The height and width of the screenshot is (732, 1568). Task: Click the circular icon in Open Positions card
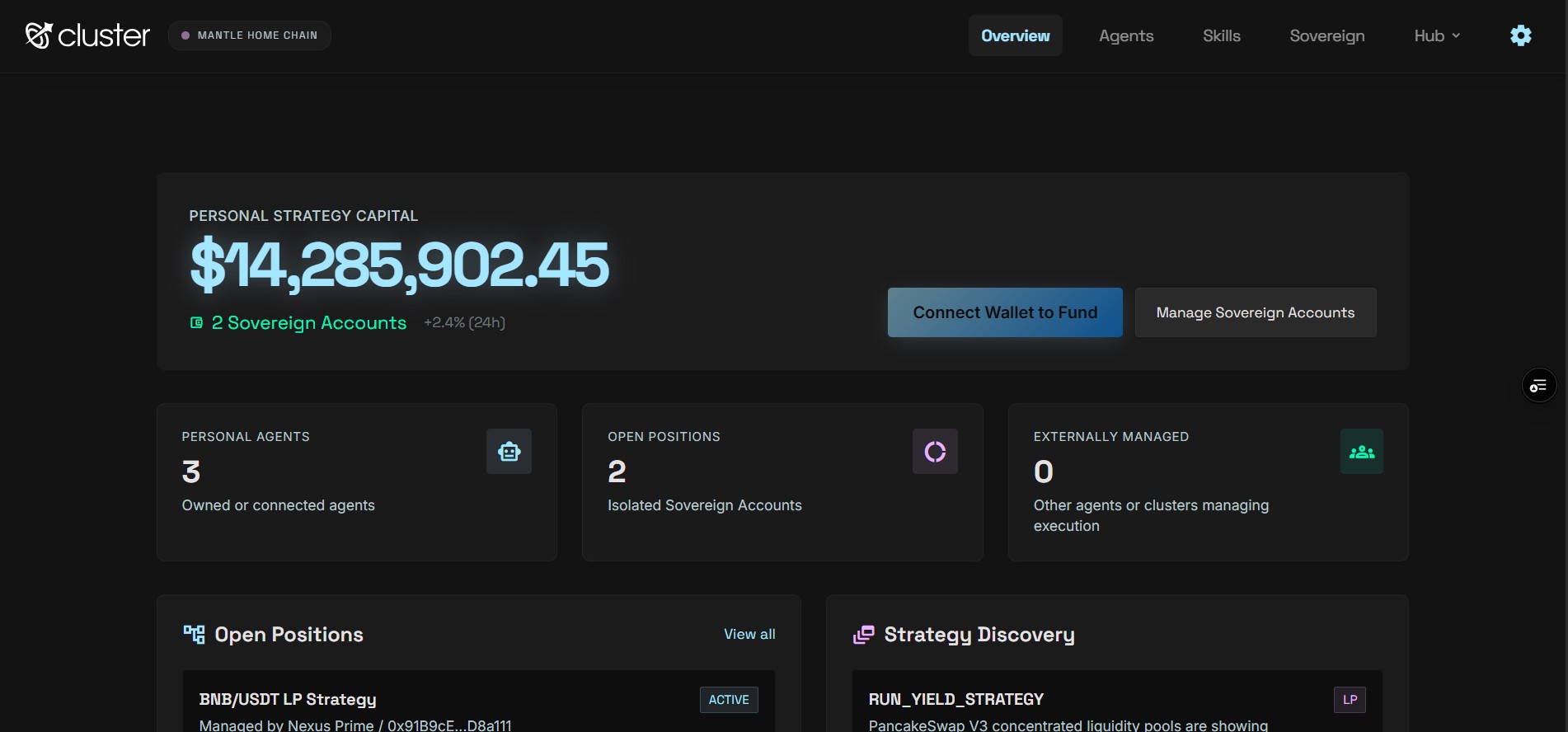click(935, 451)
